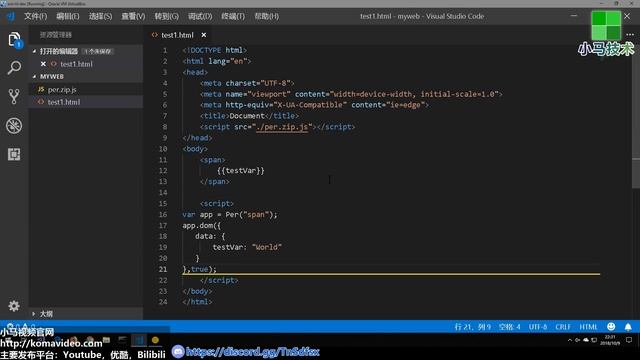Click the yellow taskbar application icon
640x360 pixels.
pos(155,340)
